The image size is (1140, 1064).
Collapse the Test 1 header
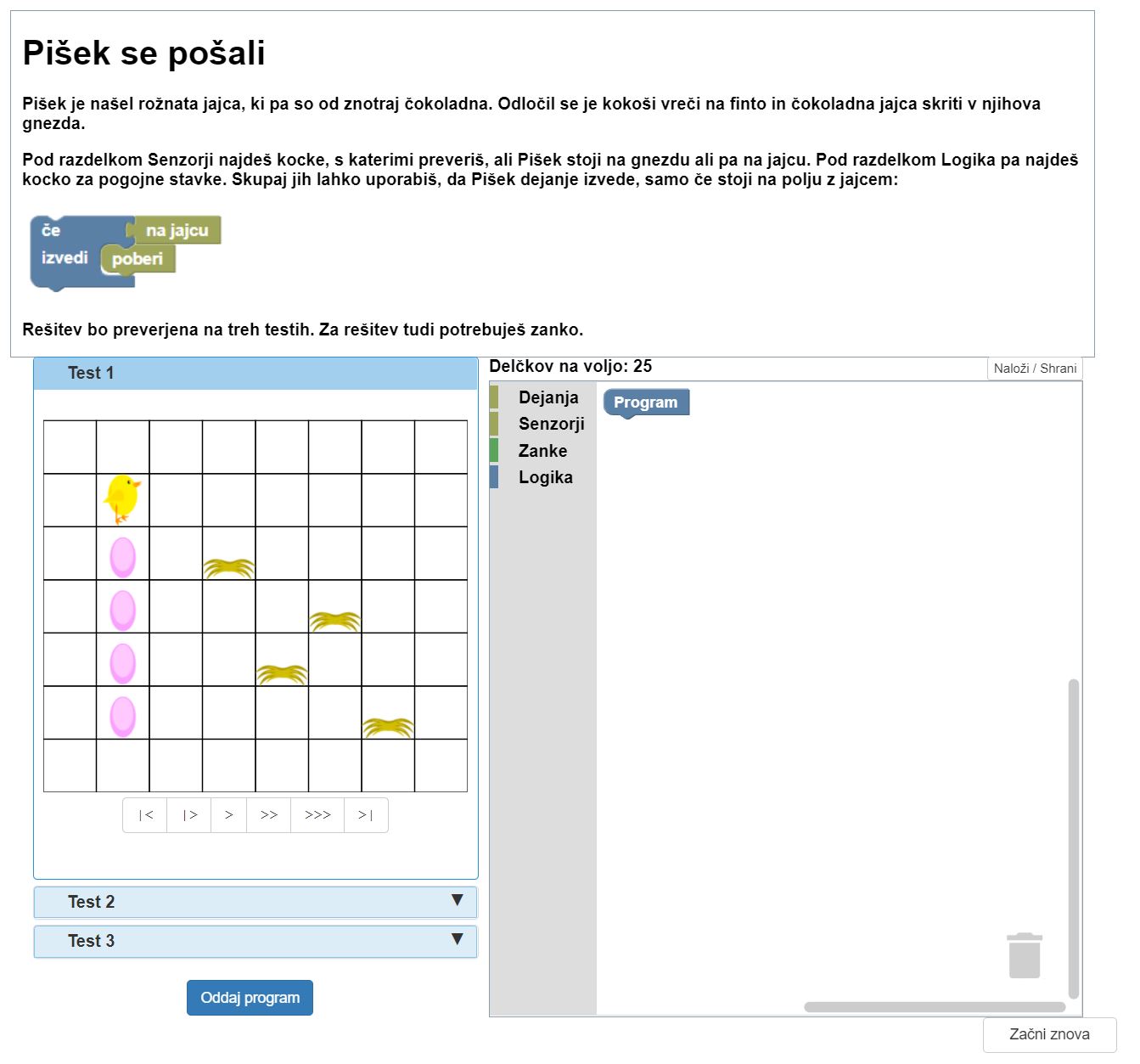click(x=255, y=373)
